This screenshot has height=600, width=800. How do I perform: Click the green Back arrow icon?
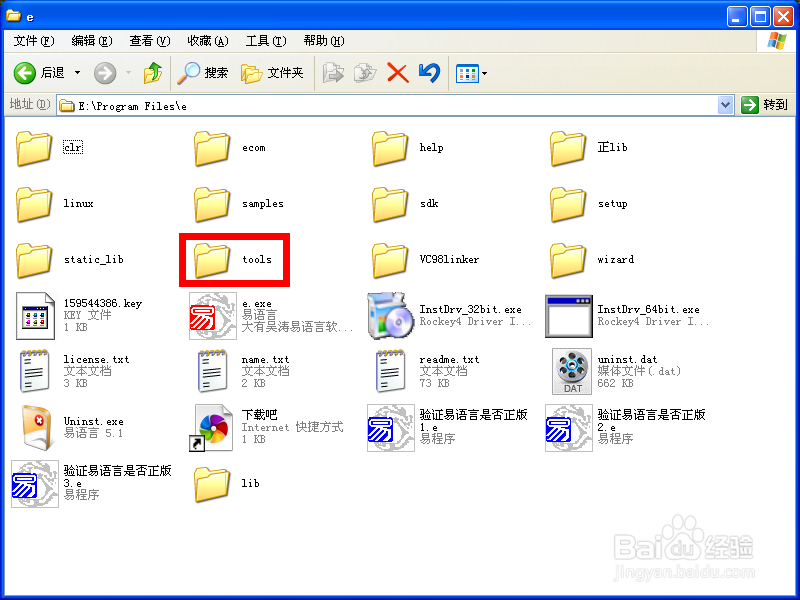[24, 73]
